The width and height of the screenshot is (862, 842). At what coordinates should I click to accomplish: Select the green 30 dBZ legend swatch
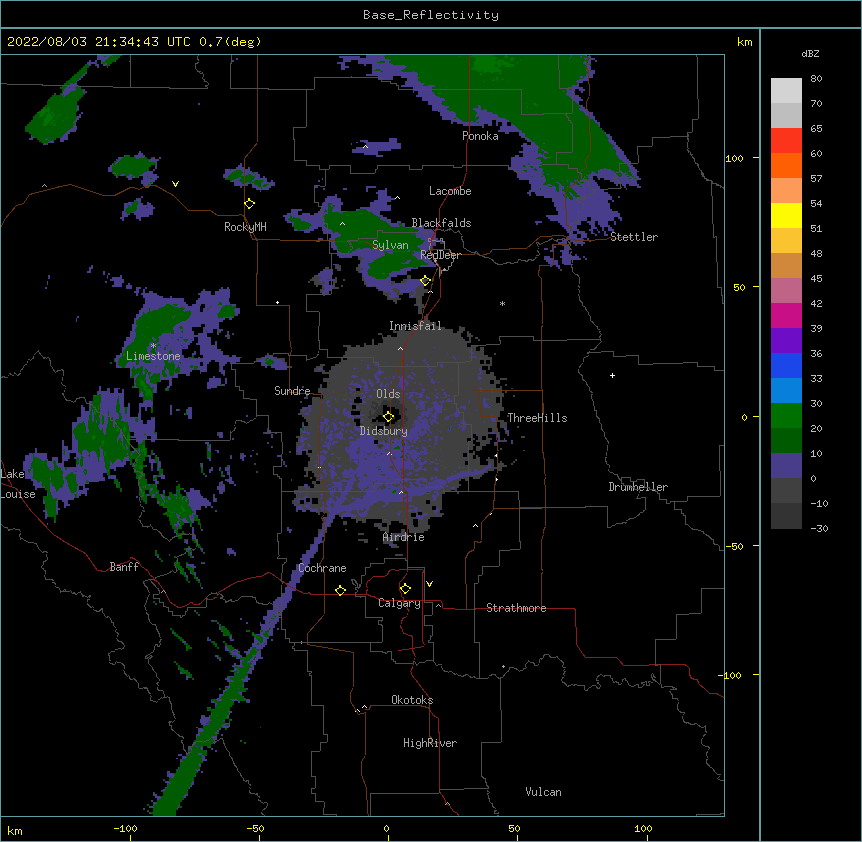[786, 416]
